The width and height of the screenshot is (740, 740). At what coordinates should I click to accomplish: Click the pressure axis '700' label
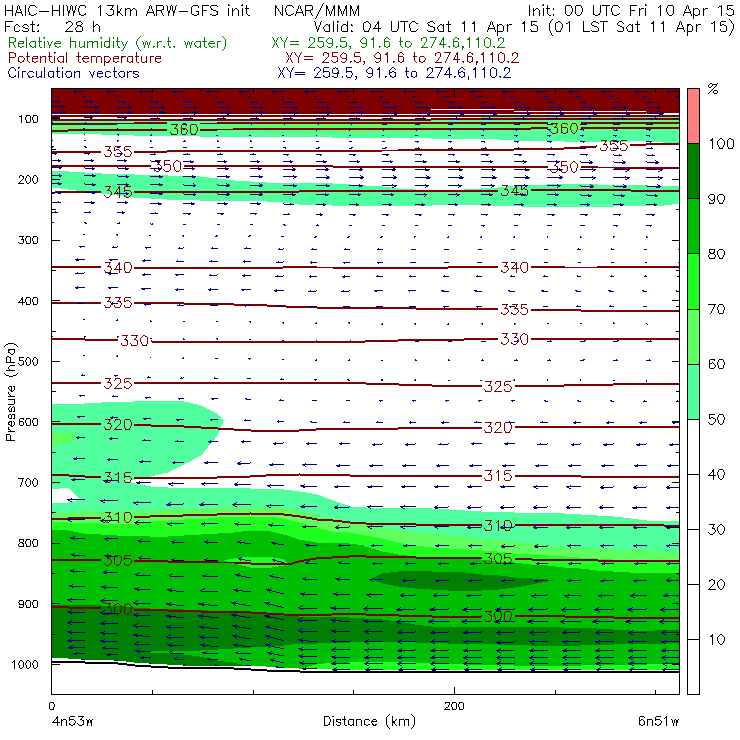(x=28, y=483)
